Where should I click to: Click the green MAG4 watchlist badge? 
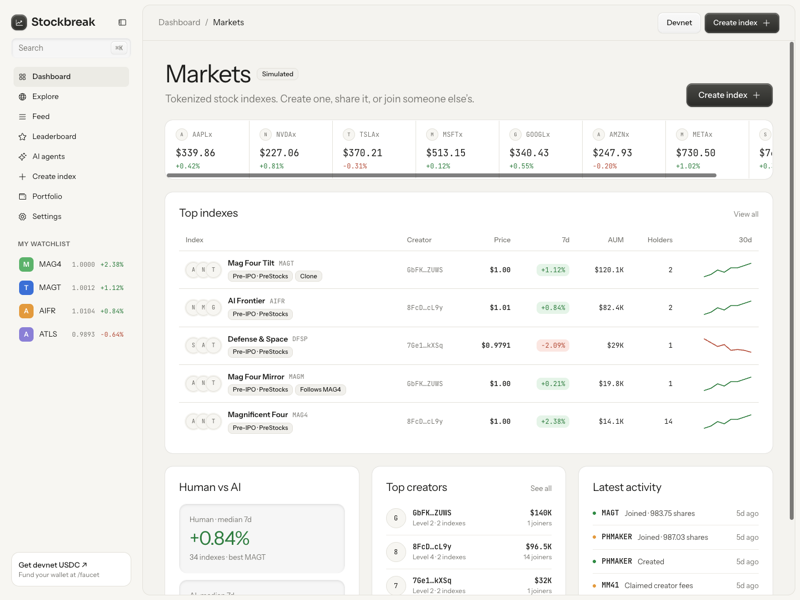tap(26, 264)
